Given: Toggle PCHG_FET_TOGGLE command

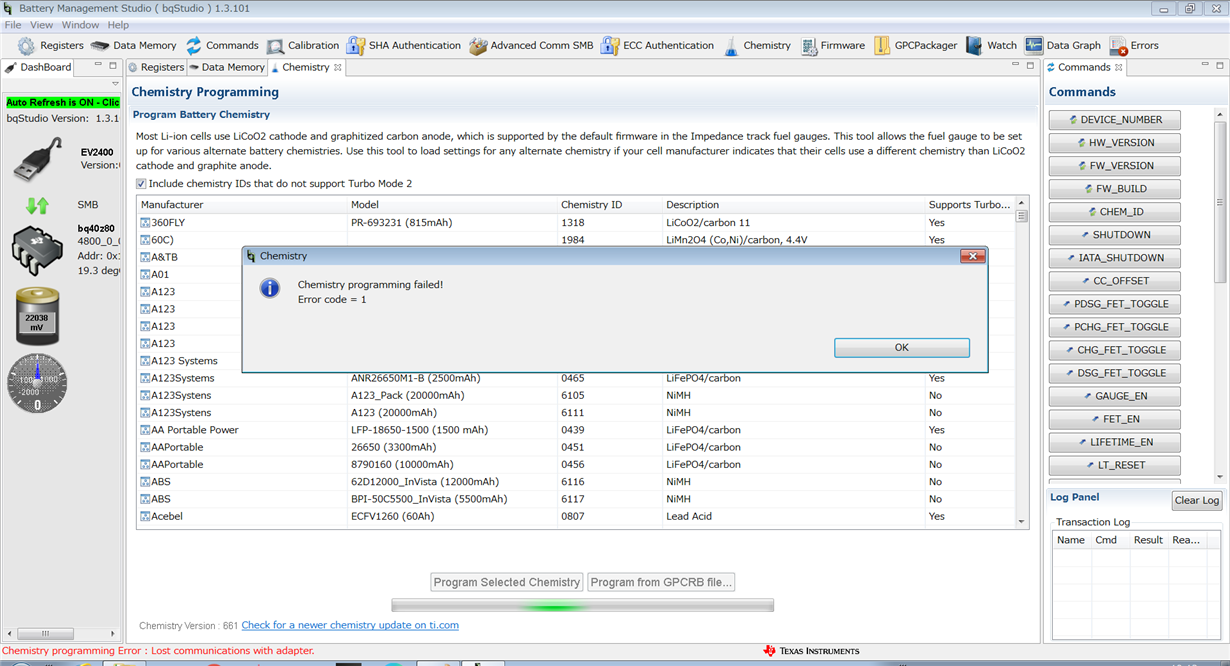Looking at the screenshot, I should click(1115, 327).
